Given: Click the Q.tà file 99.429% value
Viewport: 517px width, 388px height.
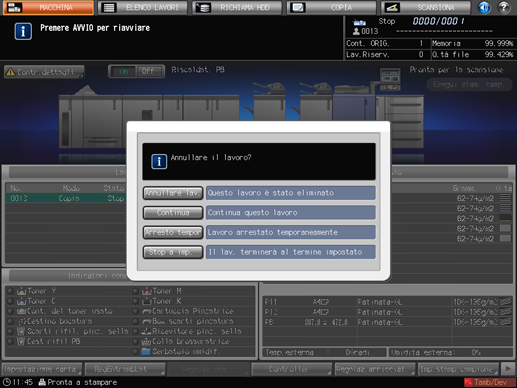Looking at the screenshot, I should pos(499,55).
